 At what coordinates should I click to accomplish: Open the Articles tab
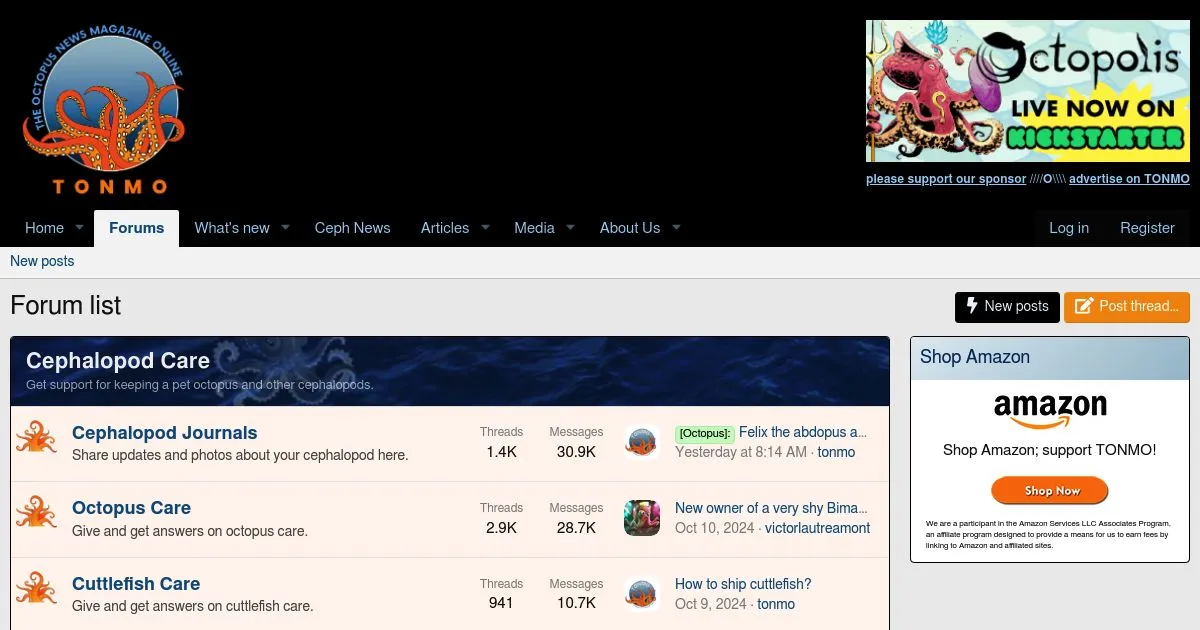click(445, 228)
